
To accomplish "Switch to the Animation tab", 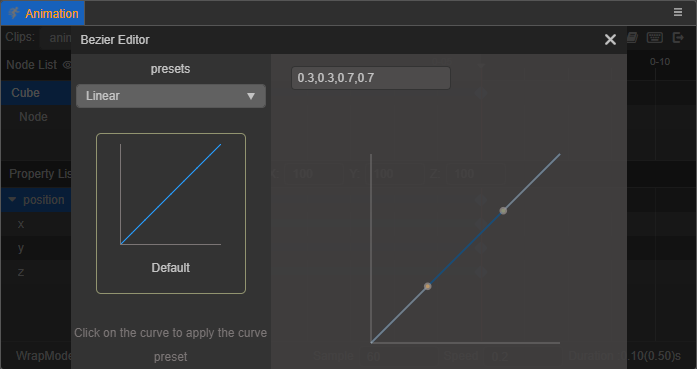I will coord(43,13).
